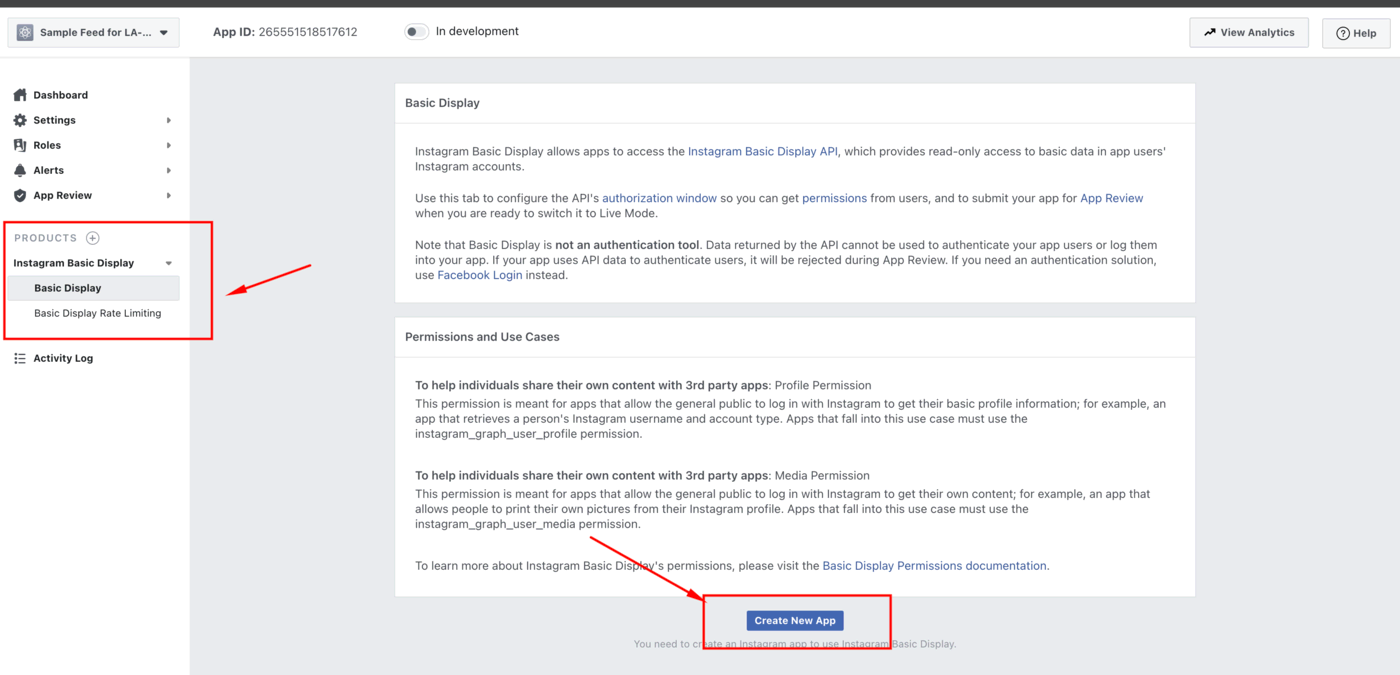
Task: Expand the App Review submenu arrow
Action: [x=168, y=196]
